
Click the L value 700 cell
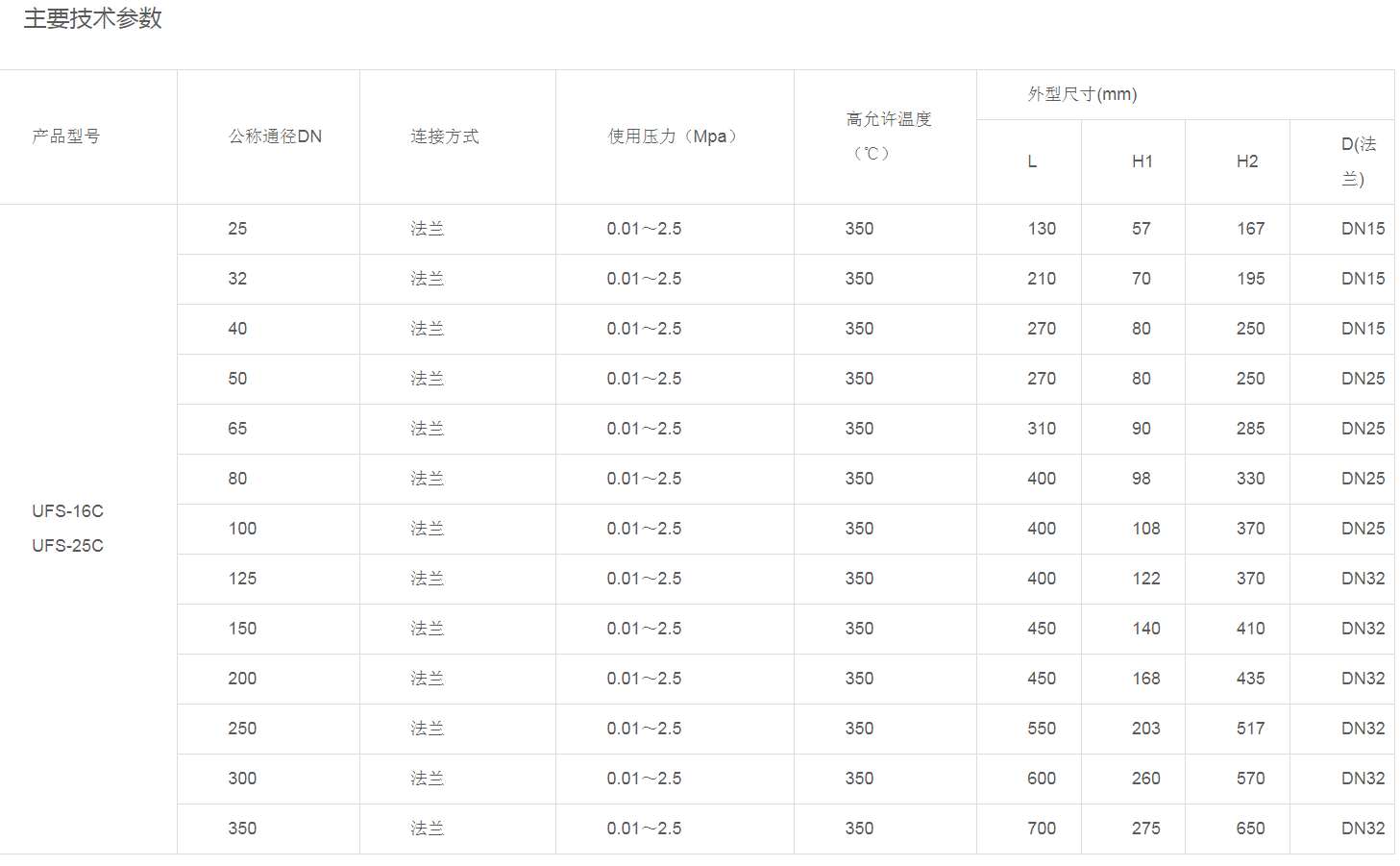1042,829
